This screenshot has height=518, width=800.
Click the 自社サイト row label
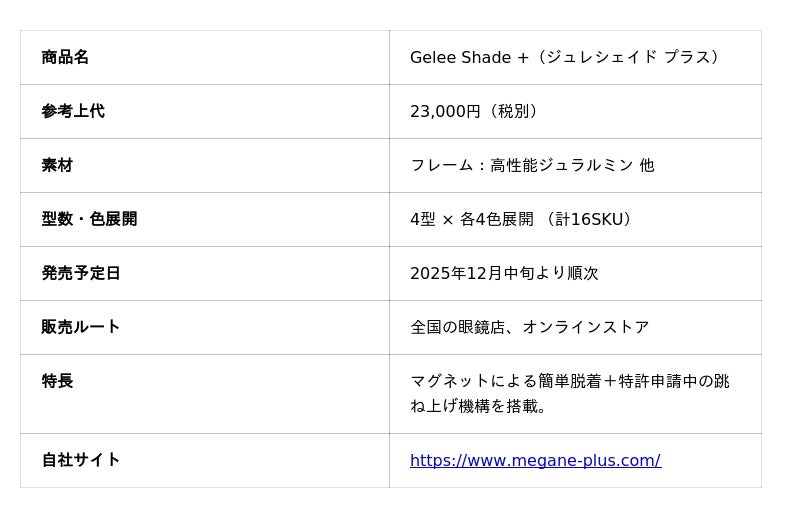coord(81,460)
